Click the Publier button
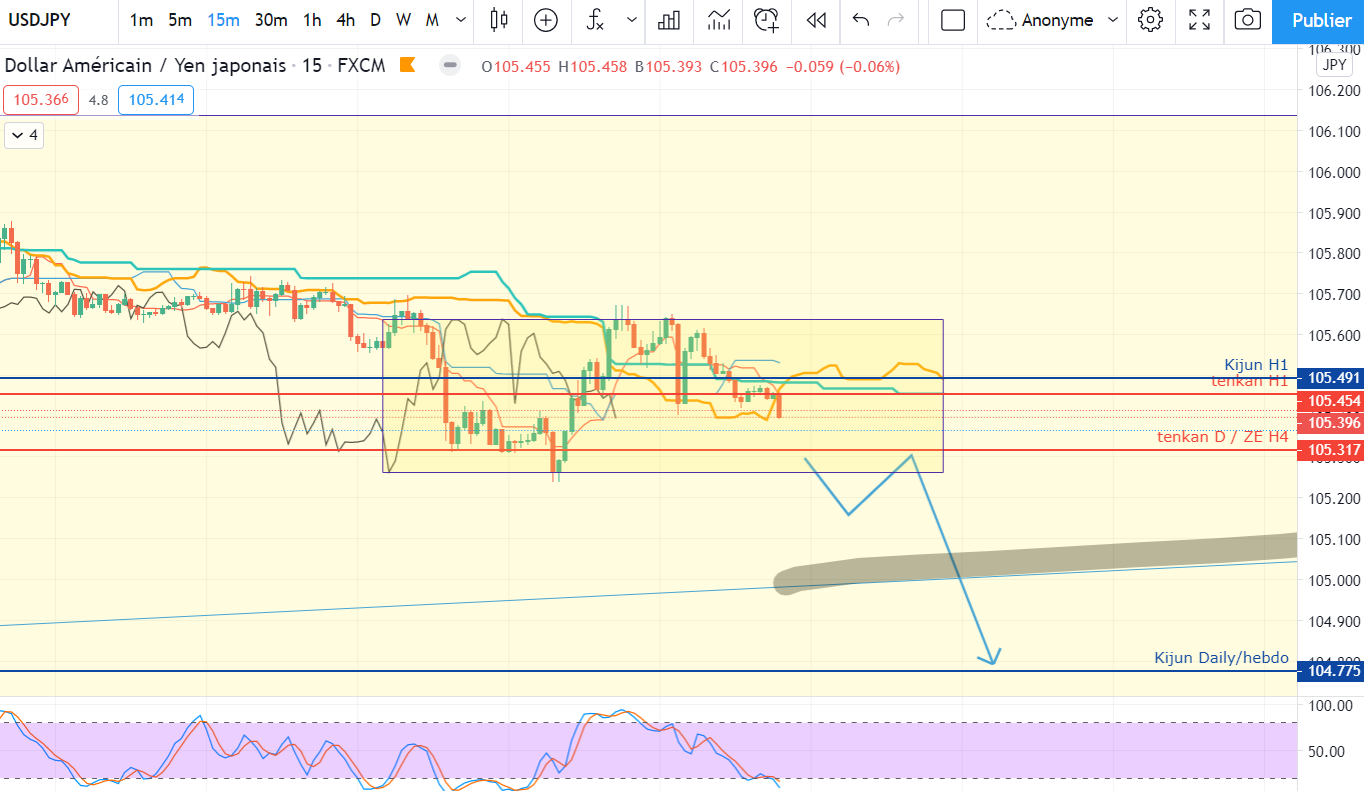Image resolution: width=1364 pixels, height=791 pixels. pyautogui.click(x=1318, y=21)
